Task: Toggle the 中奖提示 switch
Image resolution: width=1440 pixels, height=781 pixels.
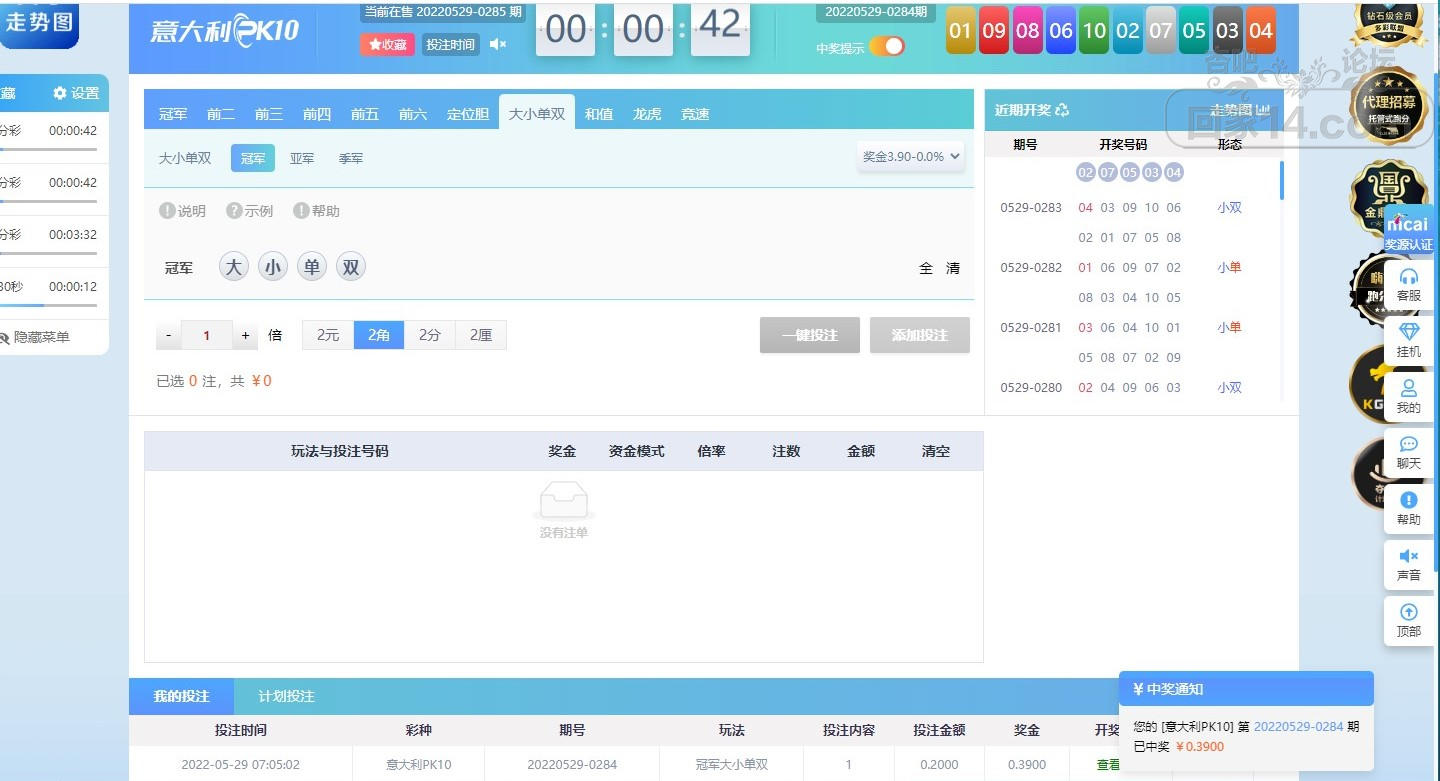Action: click(x=886, y=46)
